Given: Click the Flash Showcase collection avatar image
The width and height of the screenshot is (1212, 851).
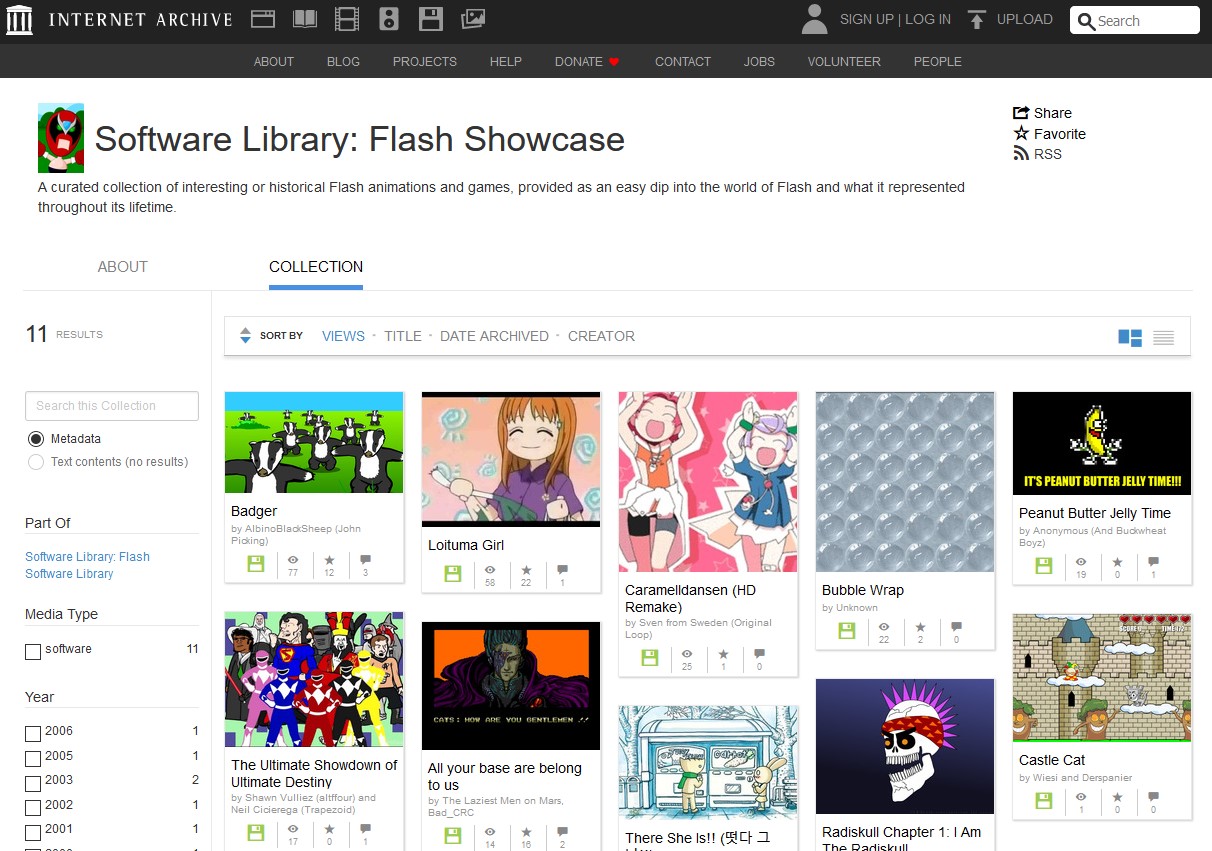Looking at the screenshot, I should [61, 138].
